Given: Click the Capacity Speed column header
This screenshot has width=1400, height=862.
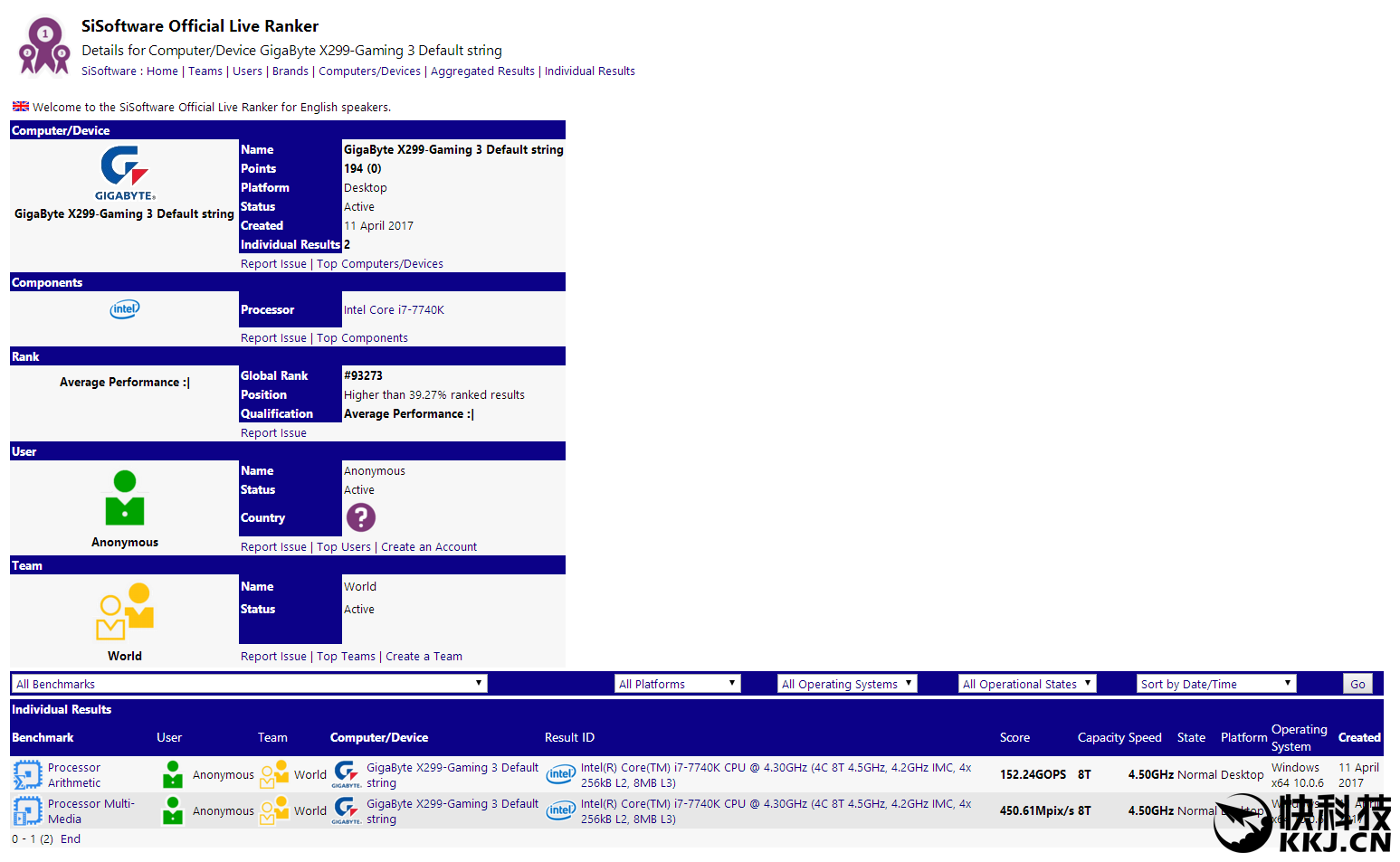Looking at the screenshot, I should (1119, 738).
